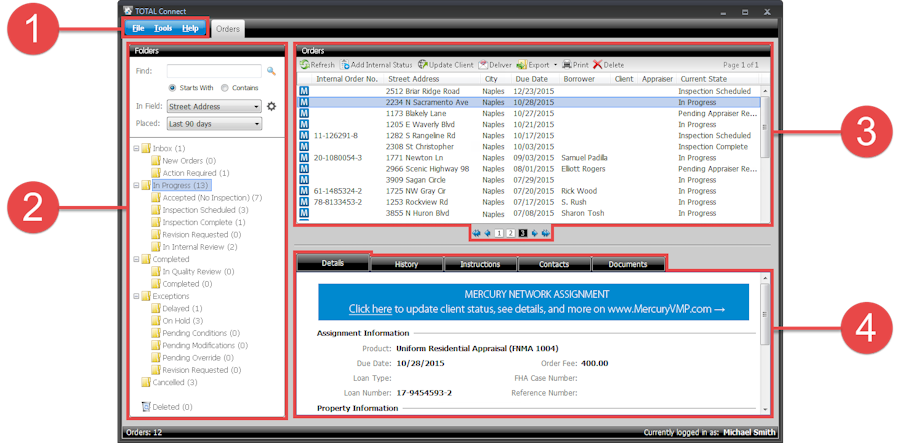Click the M icon for 1253 Rockview Rd
The width and height of the screenshot is (900, 443).
click(x=304, y=202)
